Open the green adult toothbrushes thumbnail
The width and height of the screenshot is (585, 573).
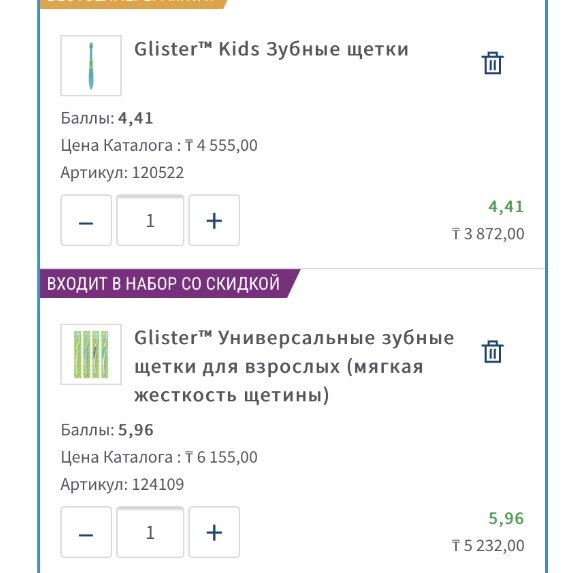(91, 354)
